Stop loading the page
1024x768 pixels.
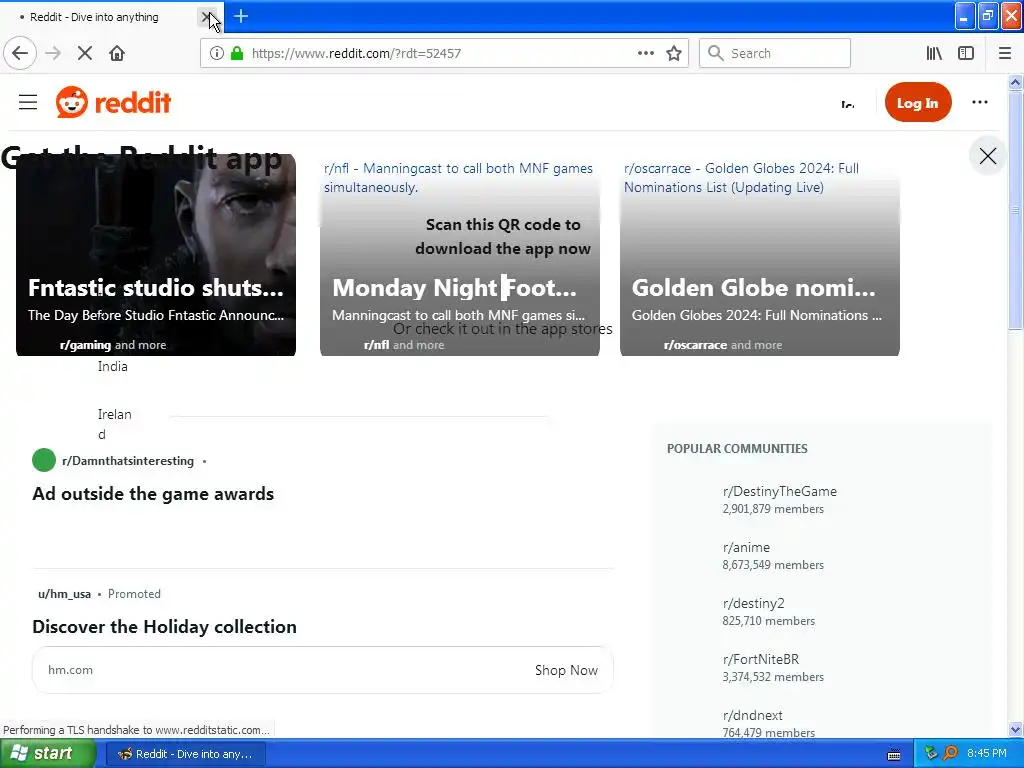tap(85, 54)
